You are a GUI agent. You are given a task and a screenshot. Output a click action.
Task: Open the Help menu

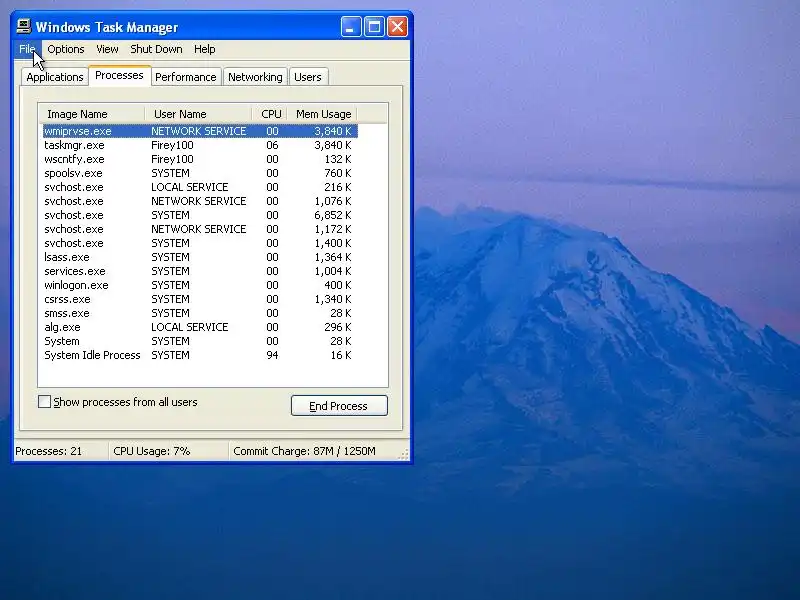tap(205, 49)
